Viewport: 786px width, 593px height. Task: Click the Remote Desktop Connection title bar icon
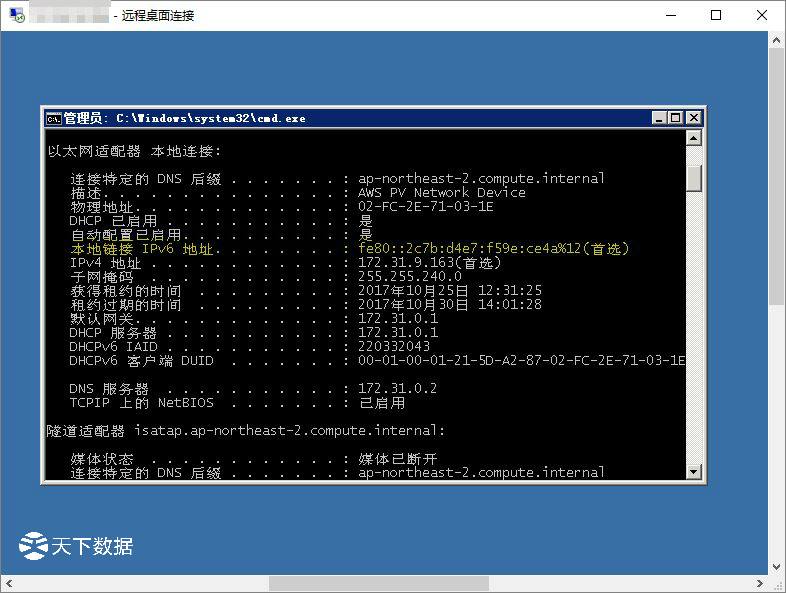pos(13,15)
